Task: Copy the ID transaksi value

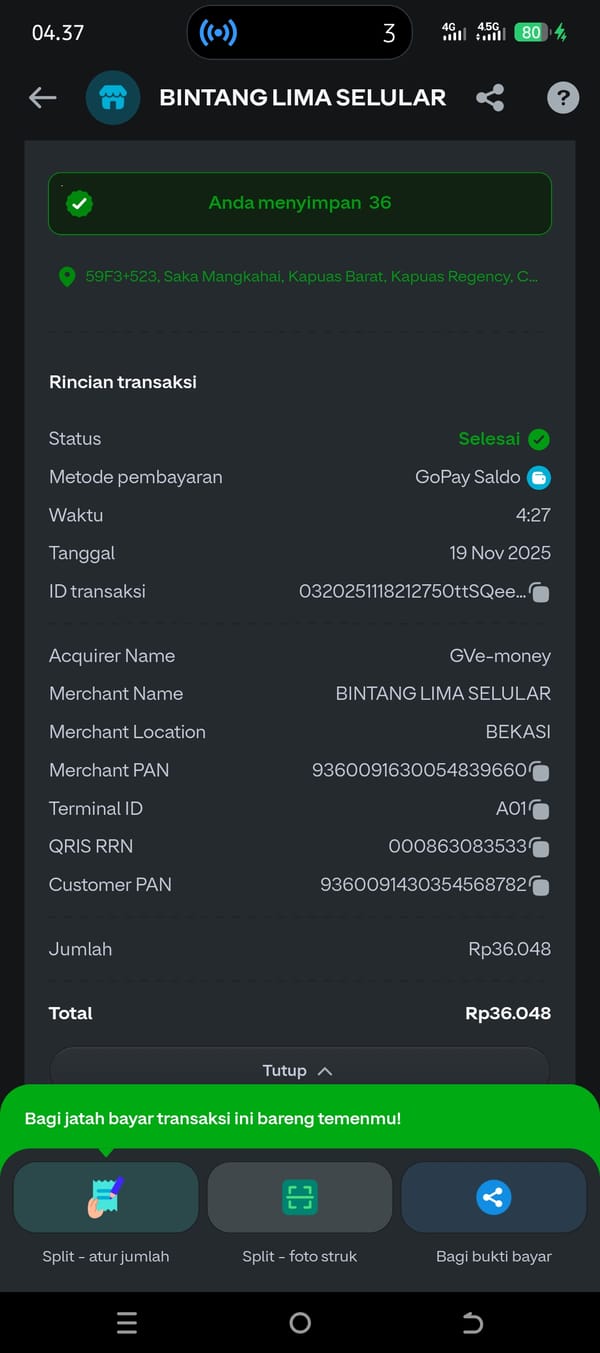Action: (539, 593)
